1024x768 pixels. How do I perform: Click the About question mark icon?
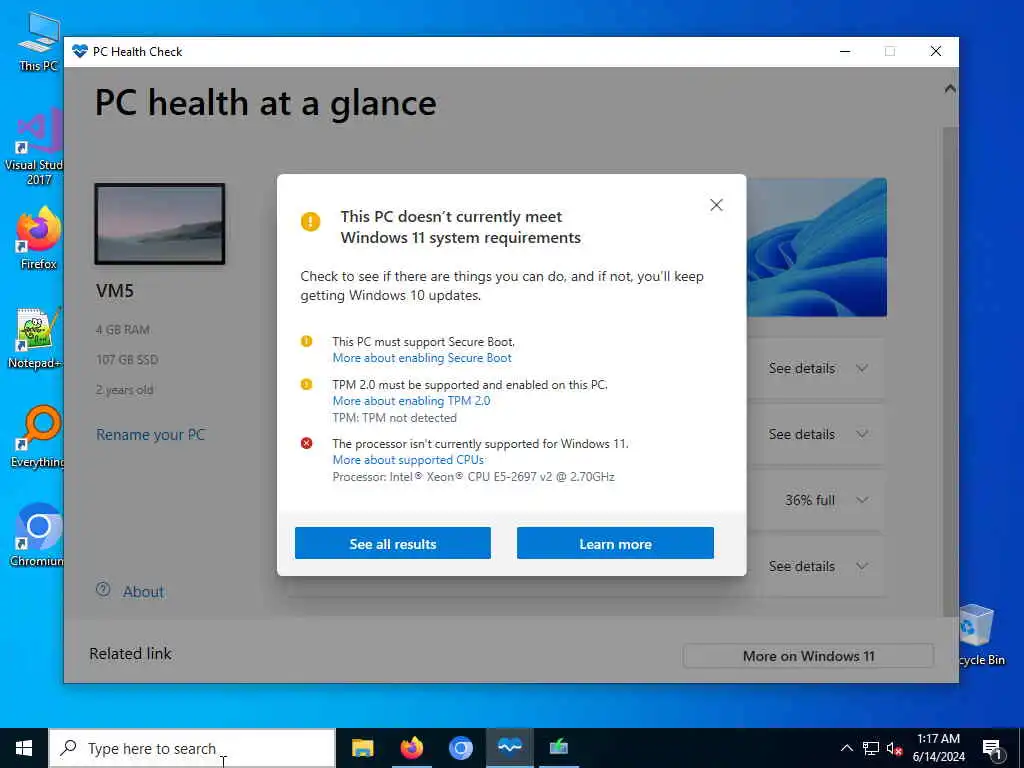point(103,590)
